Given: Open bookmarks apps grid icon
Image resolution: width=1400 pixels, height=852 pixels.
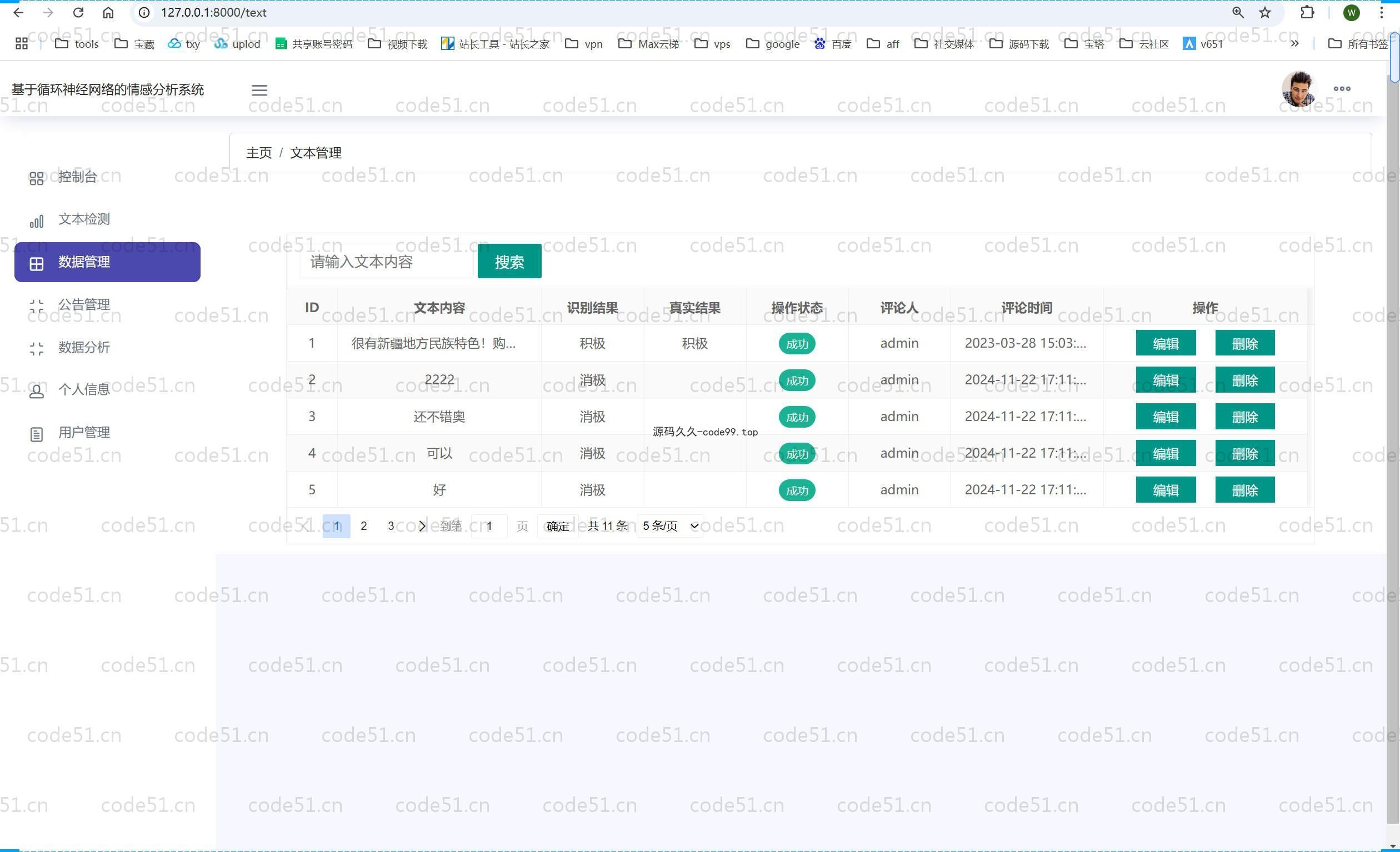Looking at the screenshot, I should [x=22, y=44].
